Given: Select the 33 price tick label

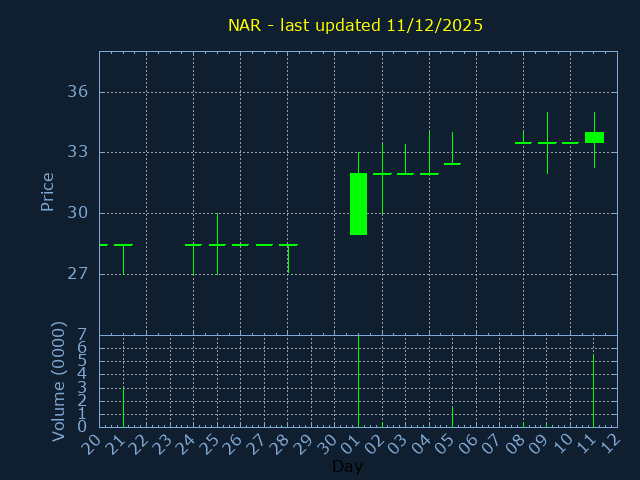Looking at the screenshot, I should click(x=77, y=153).
